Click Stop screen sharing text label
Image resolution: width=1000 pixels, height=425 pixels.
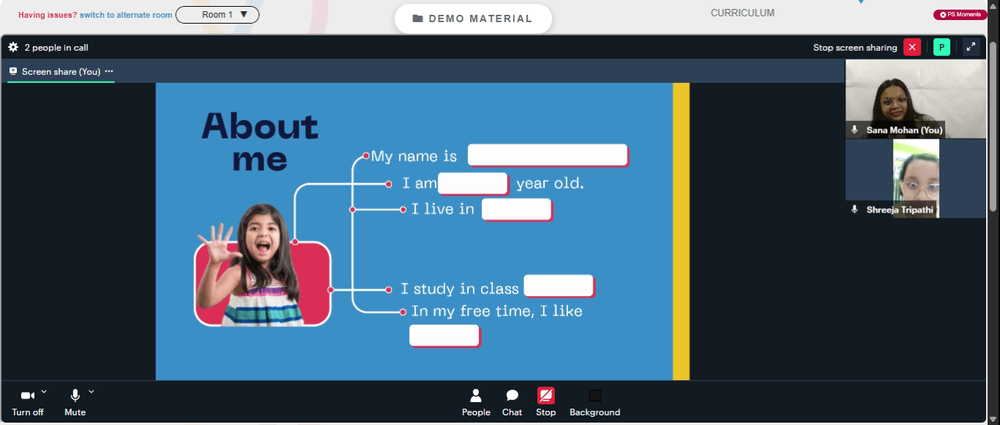coord(855,47)
